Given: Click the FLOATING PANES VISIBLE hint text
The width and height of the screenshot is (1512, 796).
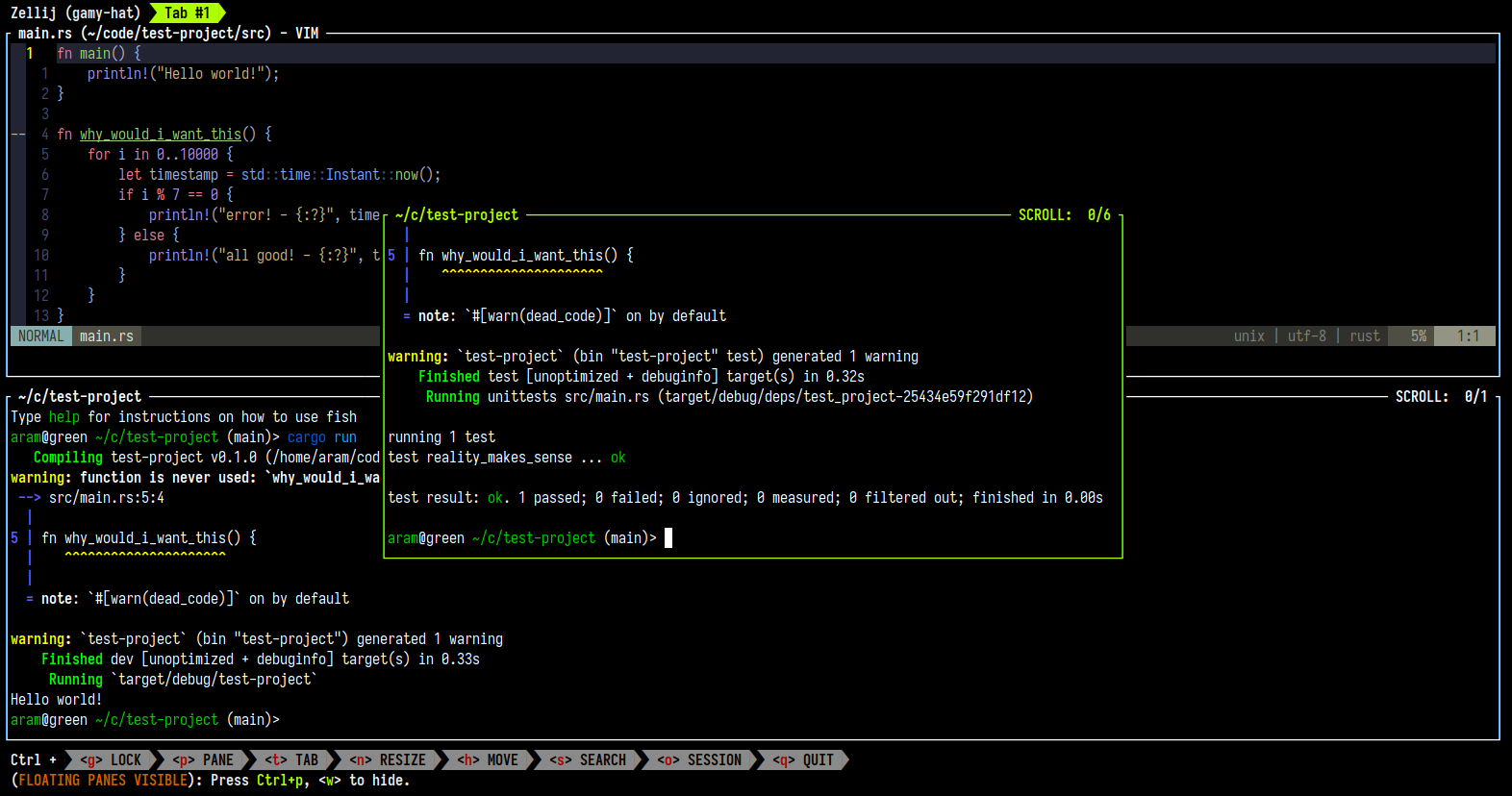Looking at the screenshot, I should point(103,780).
